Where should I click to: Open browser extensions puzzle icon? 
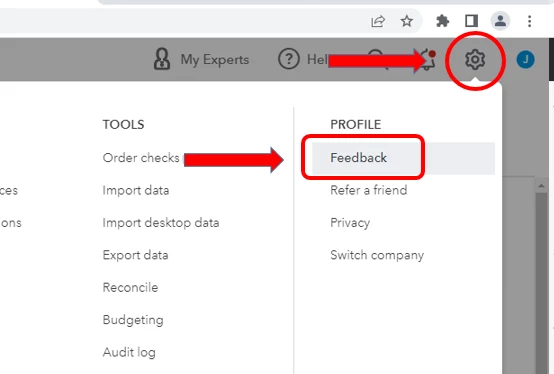pyautogui.click(x=442, y=21)
